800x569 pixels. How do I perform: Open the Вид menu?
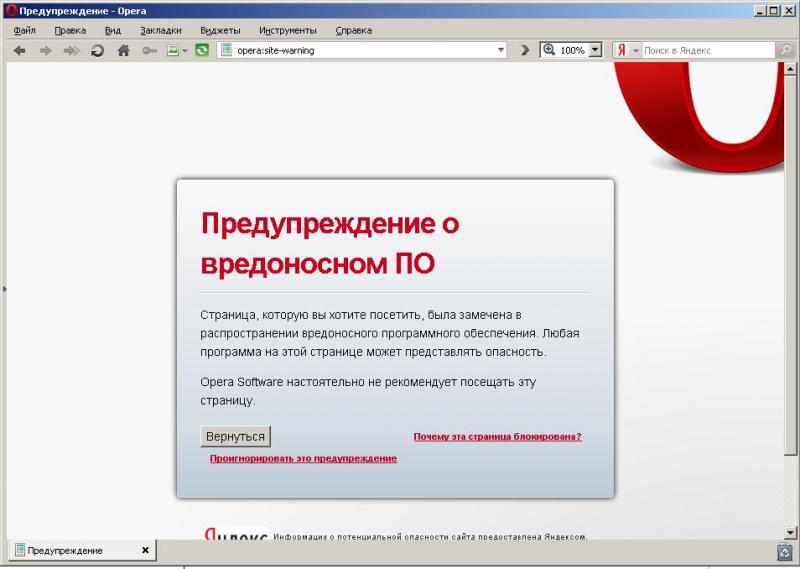click(x=113, y=31)
